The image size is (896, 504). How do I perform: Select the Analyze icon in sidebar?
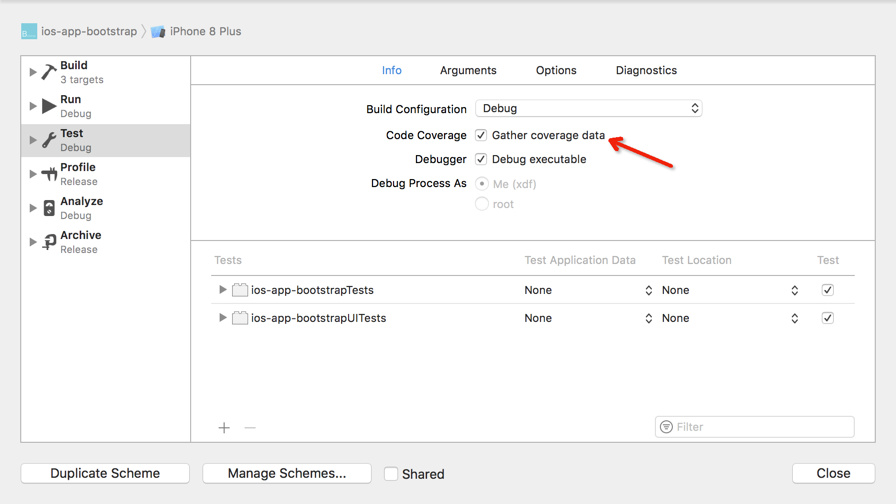click(49, 208)
